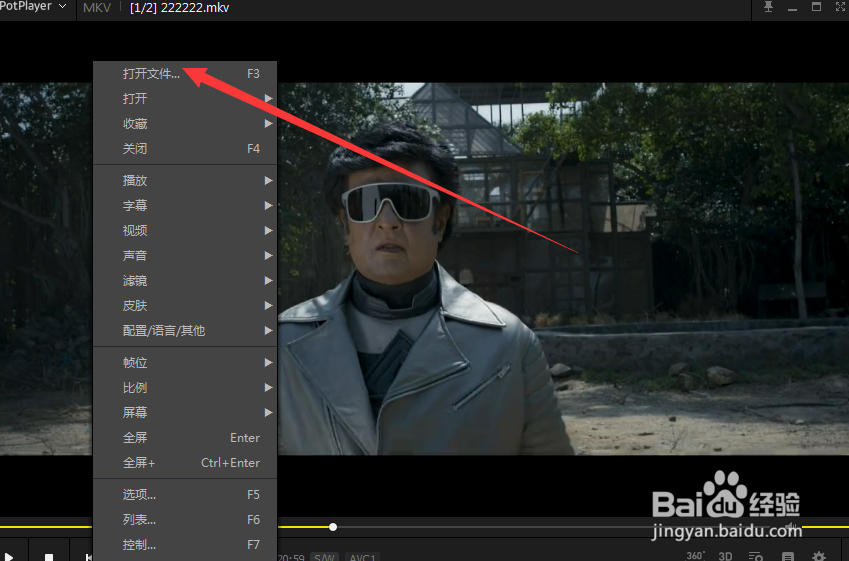The height and width of the screenshot is (561, 849).
Task: Click the S/W decoder indicator
Action: point(324,557)
